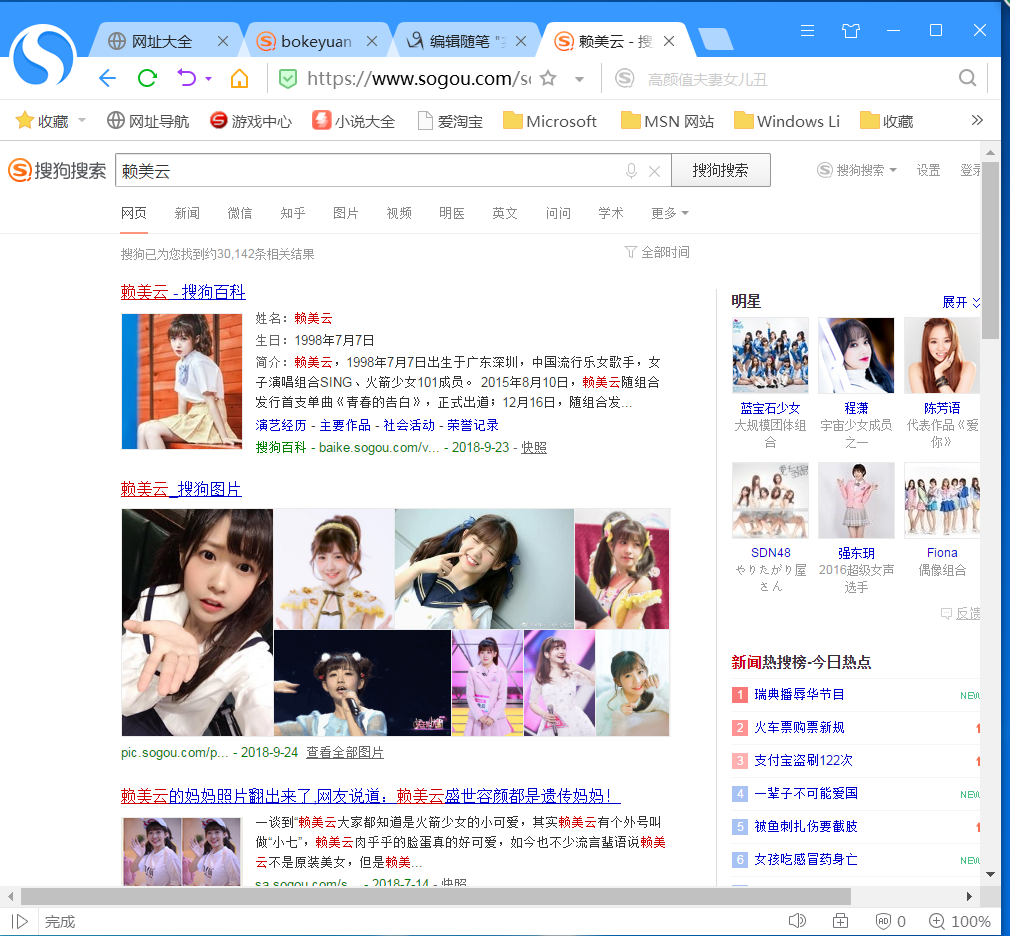Screen dimensions: 1010x936
Task: Open the browser hamburger menu icon
Action: [807, 30]
